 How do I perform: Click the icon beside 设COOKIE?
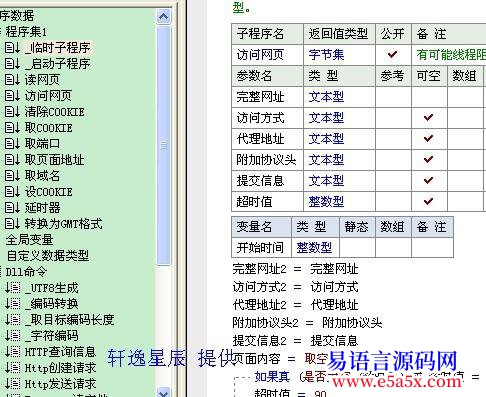click(12, 192)
